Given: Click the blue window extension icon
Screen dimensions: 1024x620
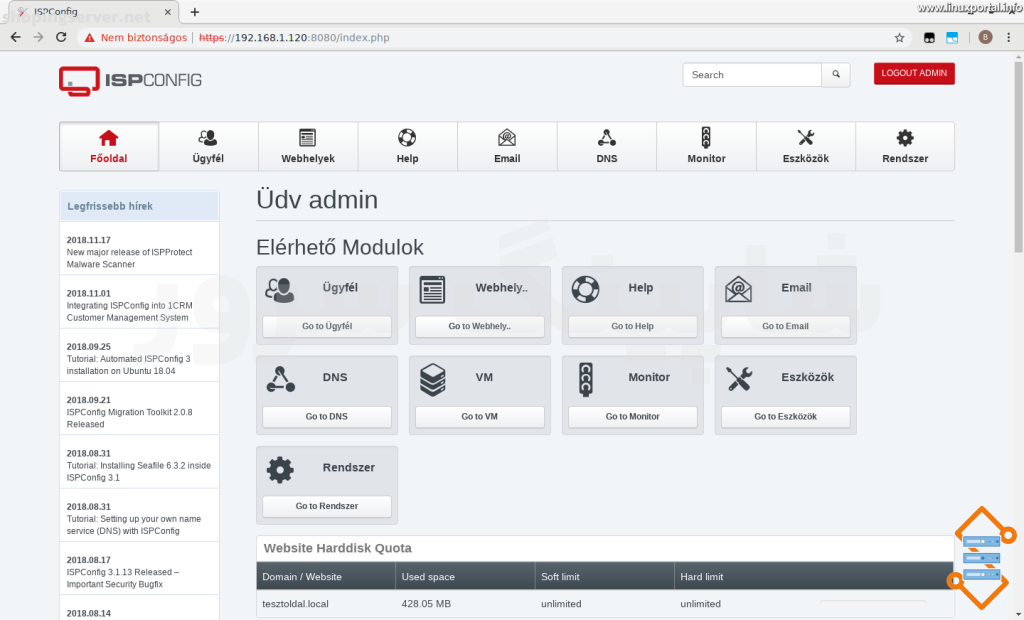Looking at the screenshot, I should click(952, 38).
